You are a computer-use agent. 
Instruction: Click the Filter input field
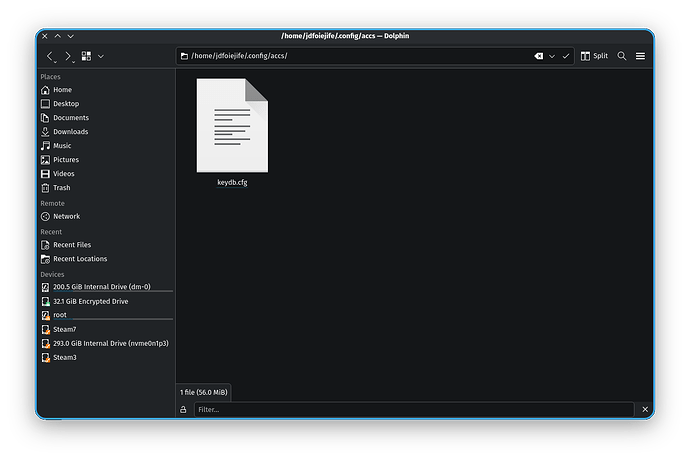click(414, 410)
